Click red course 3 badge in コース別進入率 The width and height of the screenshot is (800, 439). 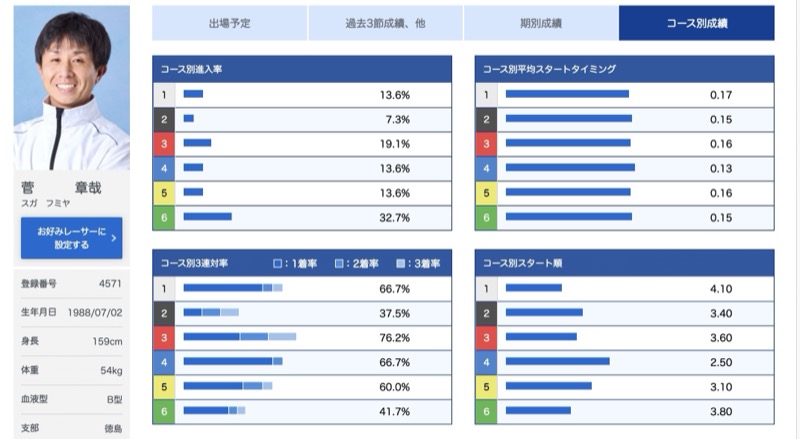coord(164,143)
